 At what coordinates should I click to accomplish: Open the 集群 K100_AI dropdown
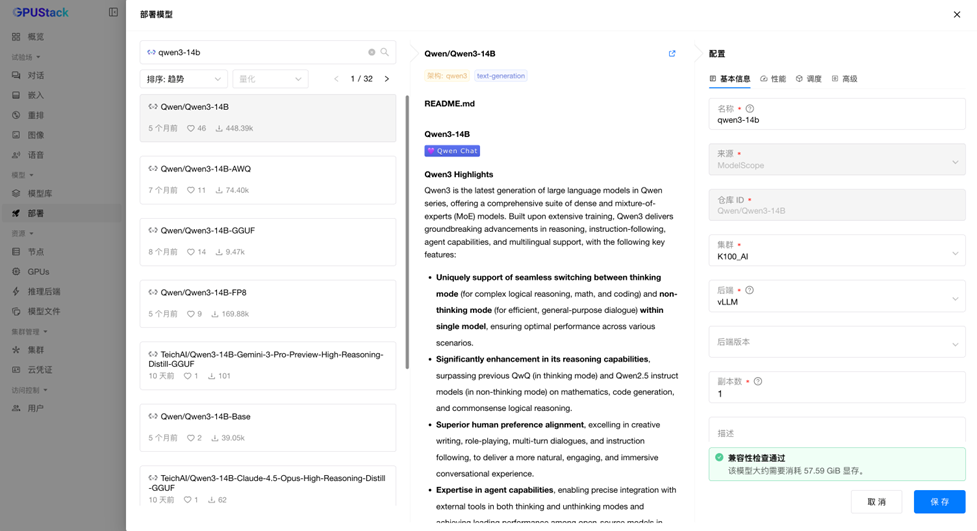pos(837,251)
